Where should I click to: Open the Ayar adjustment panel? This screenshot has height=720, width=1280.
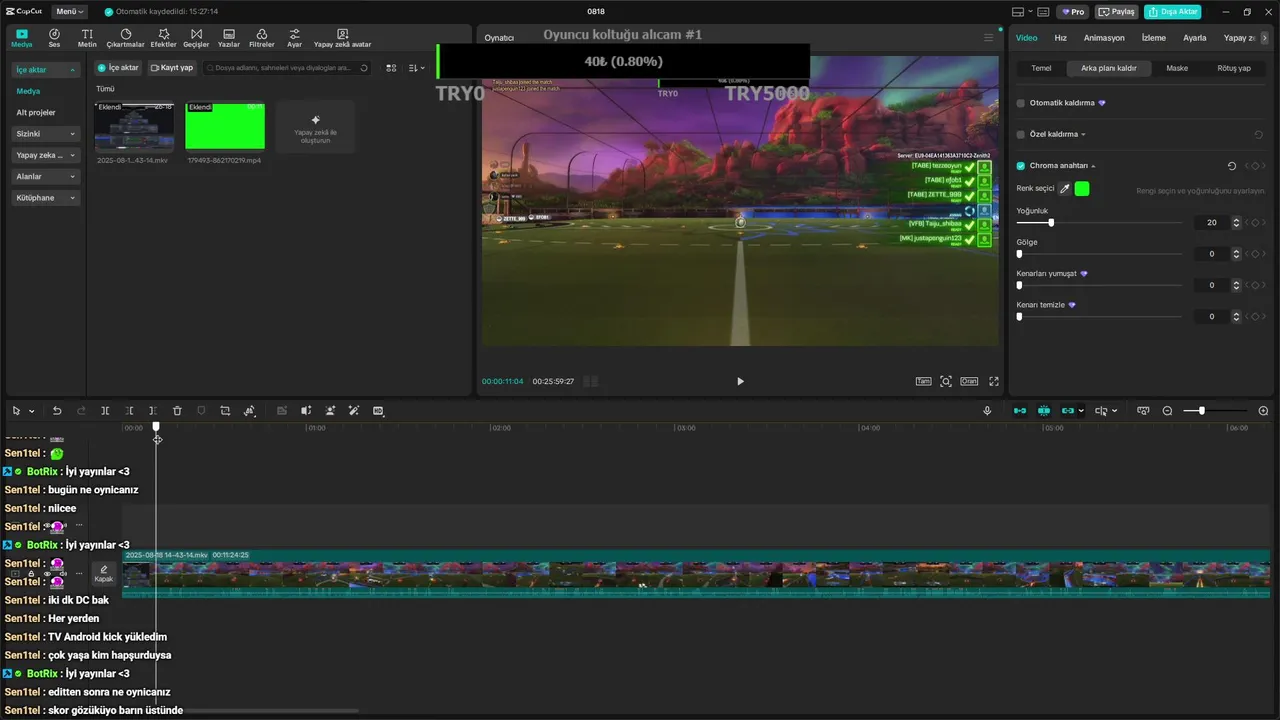(x=294, y=38)
